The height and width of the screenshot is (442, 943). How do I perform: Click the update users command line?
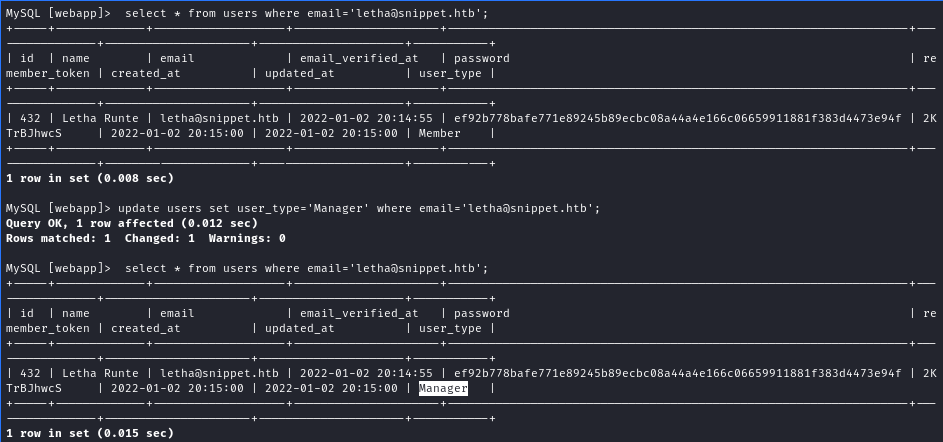[303, 208]
